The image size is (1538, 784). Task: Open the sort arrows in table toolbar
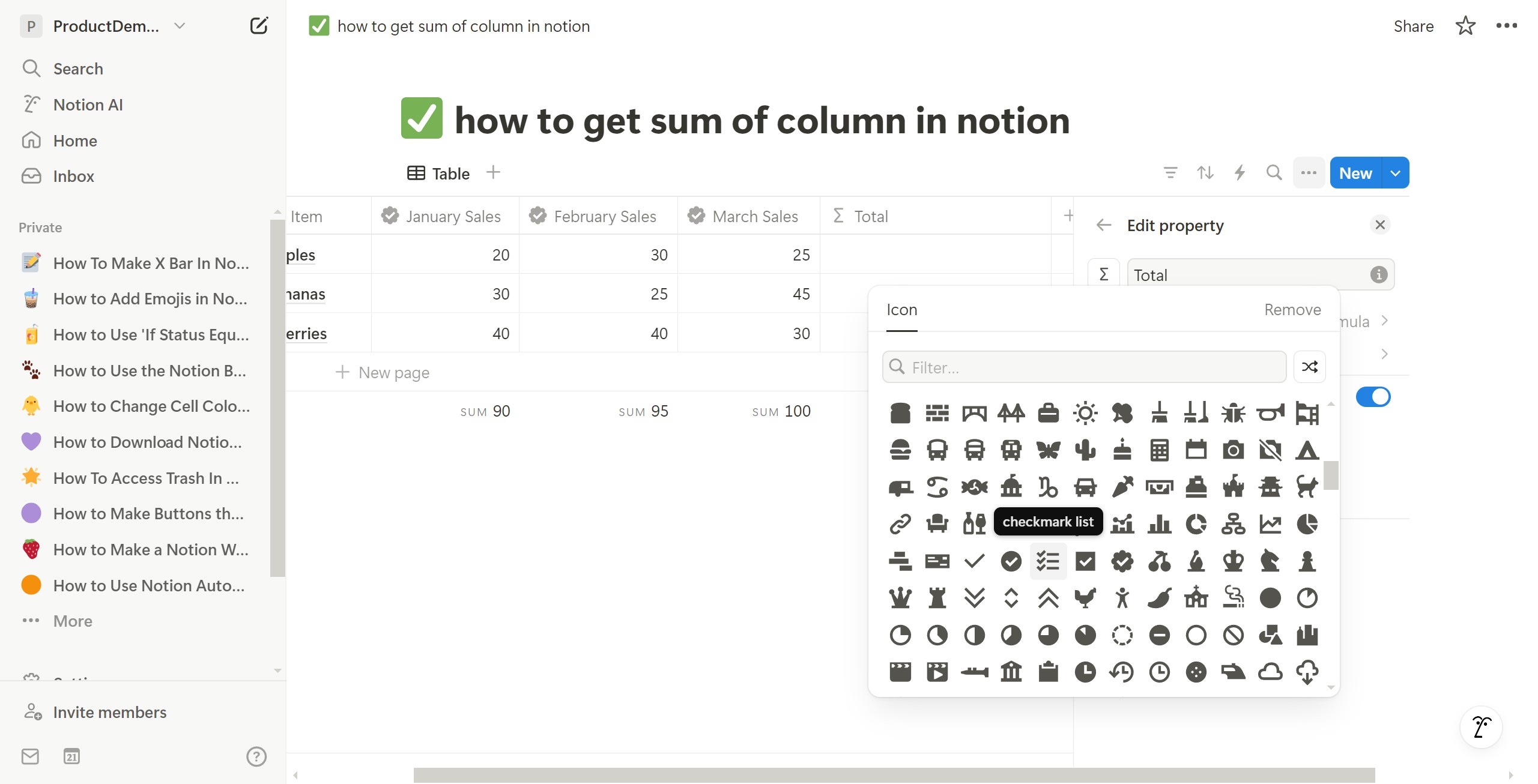point(1205,173)
